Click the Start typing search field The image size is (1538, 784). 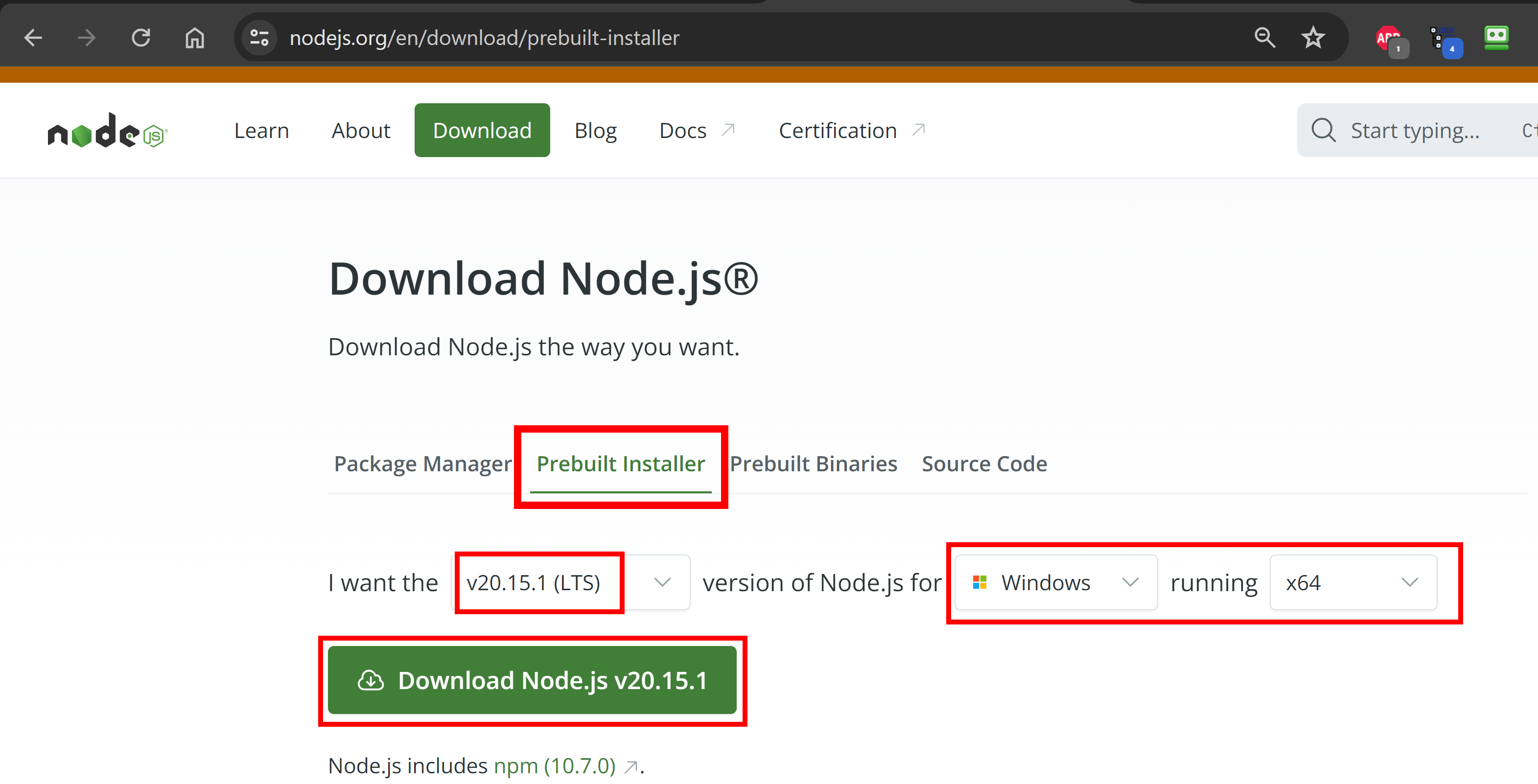click(x=1415, y=131)
